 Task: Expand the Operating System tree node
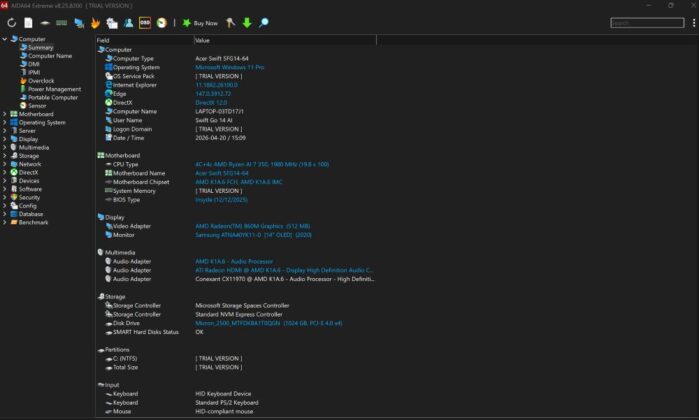[x=4, y=123]
